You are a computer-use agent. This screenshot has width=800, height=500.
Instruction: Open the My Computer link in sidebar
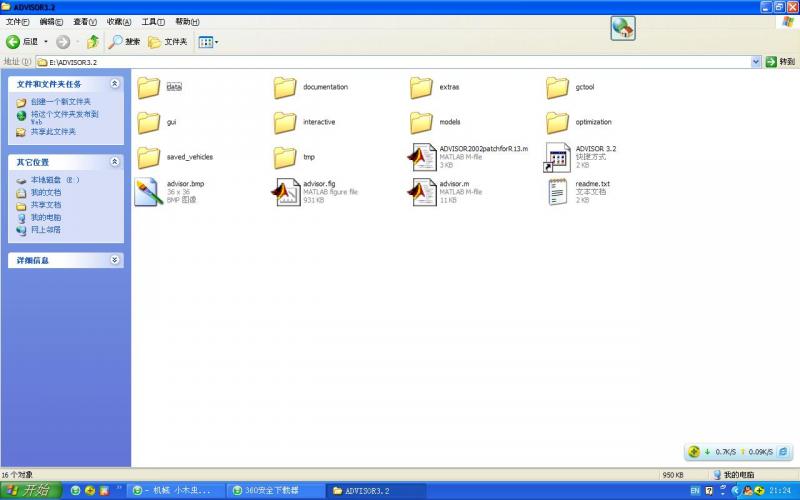[45, 217]
